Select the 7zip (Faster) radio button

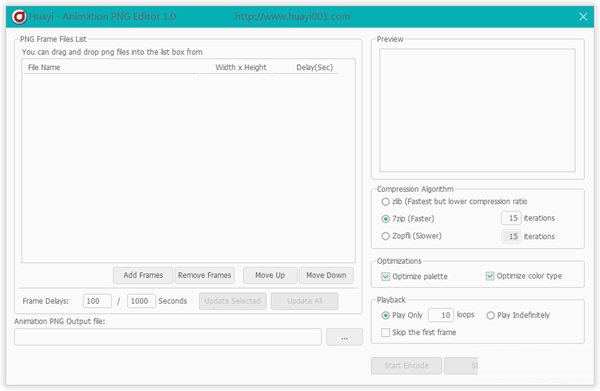385,219
